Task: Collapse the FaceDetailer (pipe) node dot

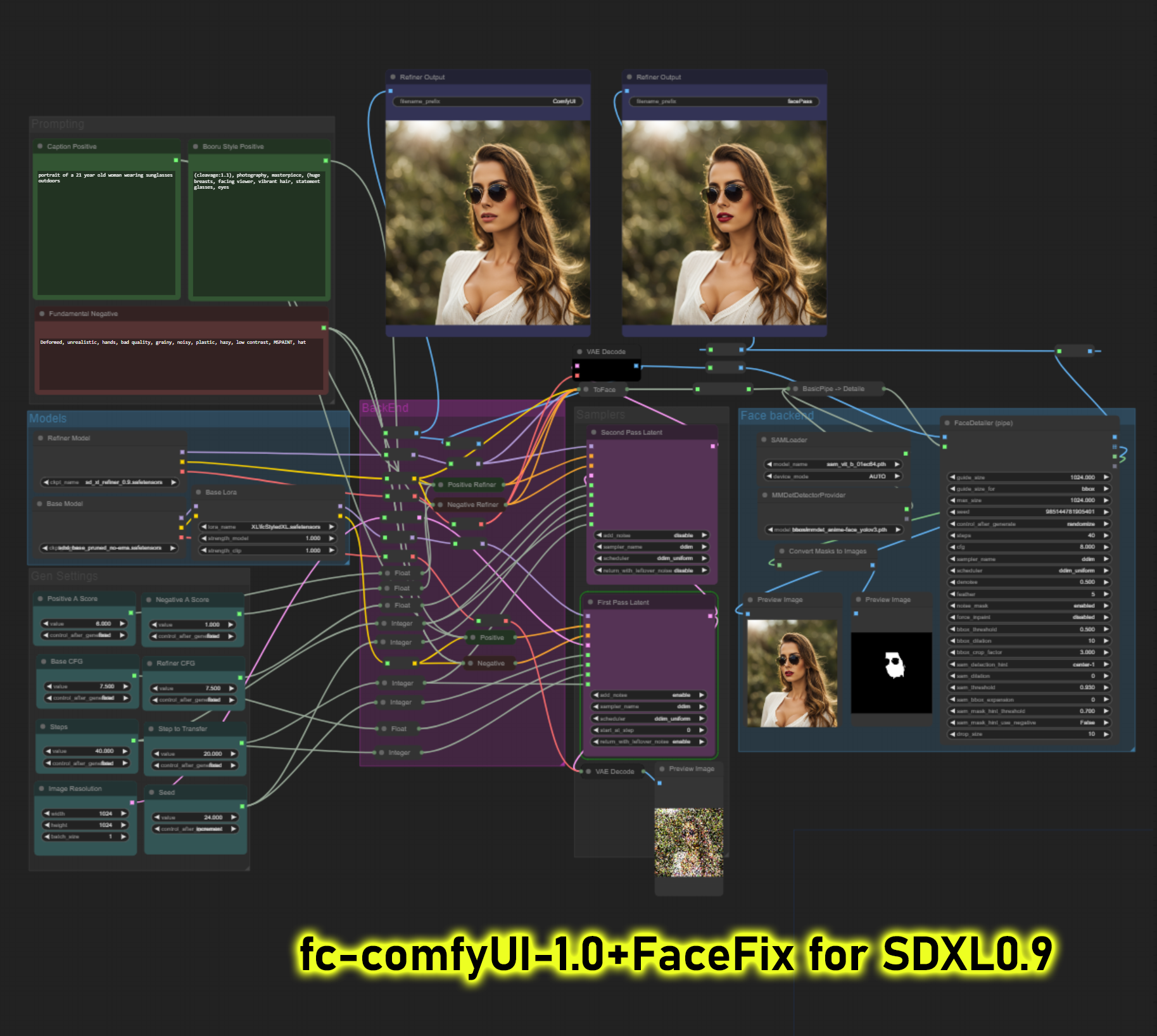Action: point(947,423)
